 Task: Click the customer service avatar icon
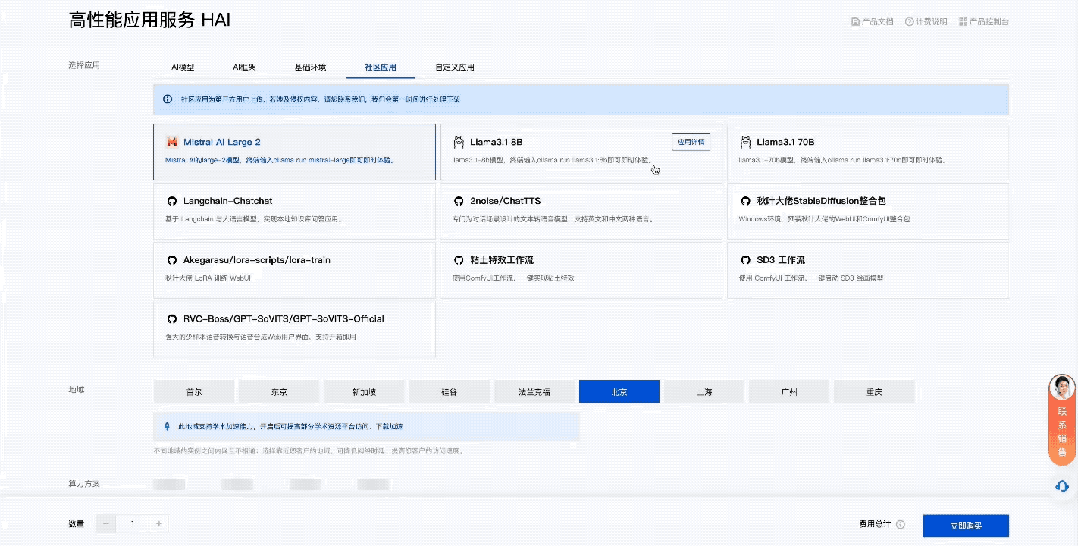1062,388
